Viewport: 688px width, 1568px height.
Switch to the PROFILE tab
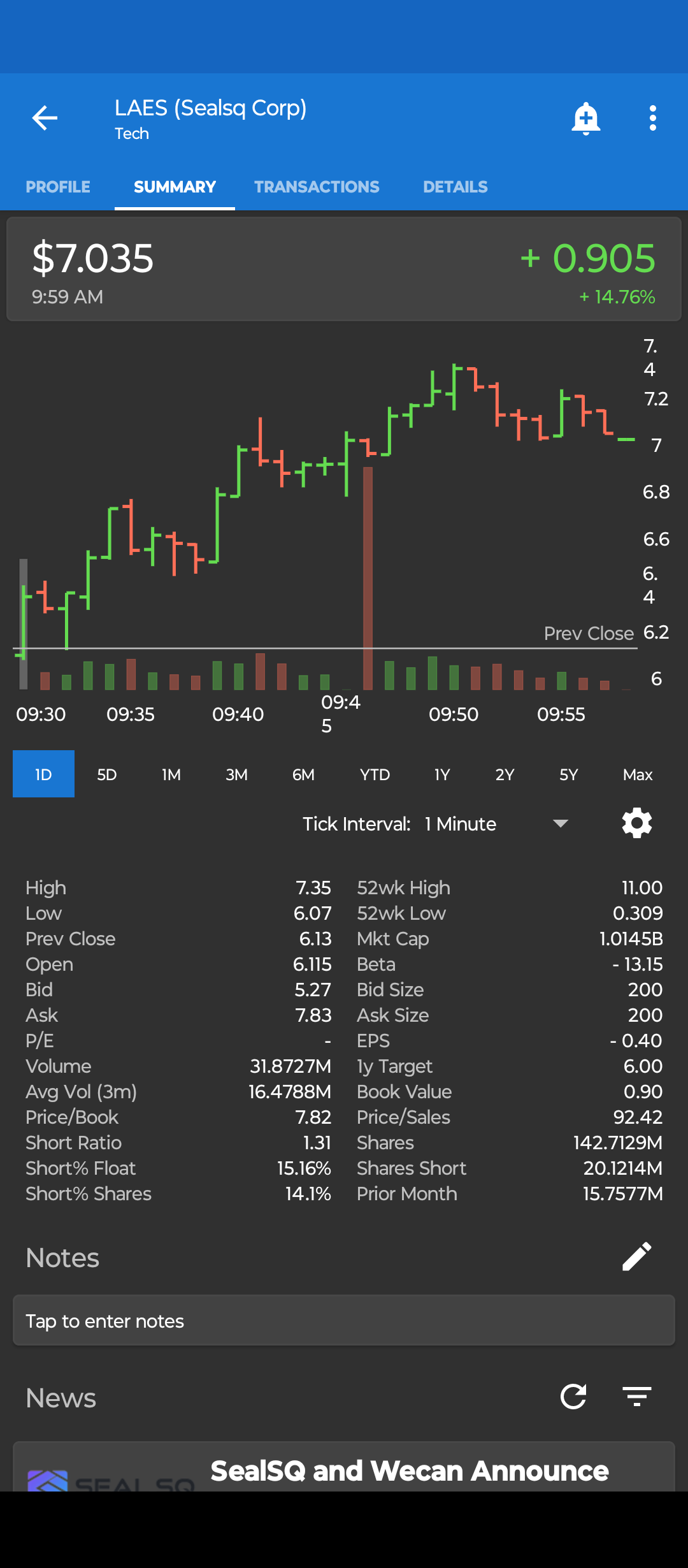[58, 187]
